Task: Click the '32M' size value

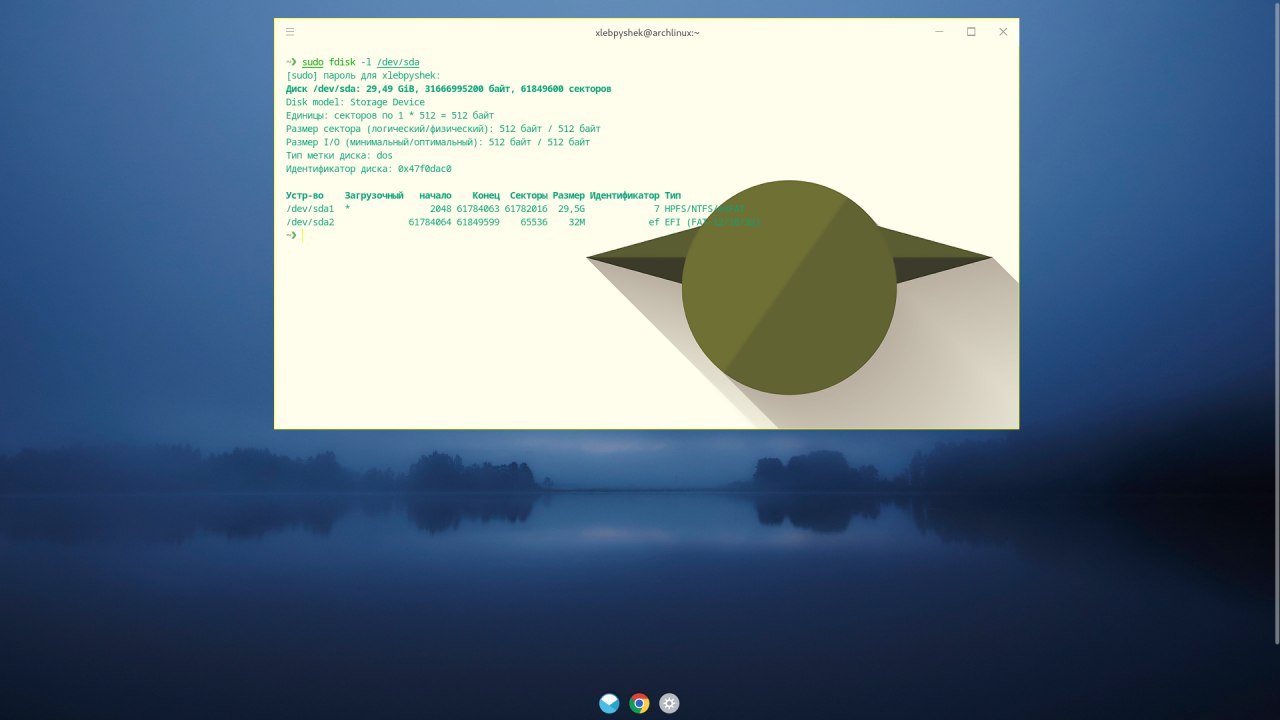Action: 577,222
